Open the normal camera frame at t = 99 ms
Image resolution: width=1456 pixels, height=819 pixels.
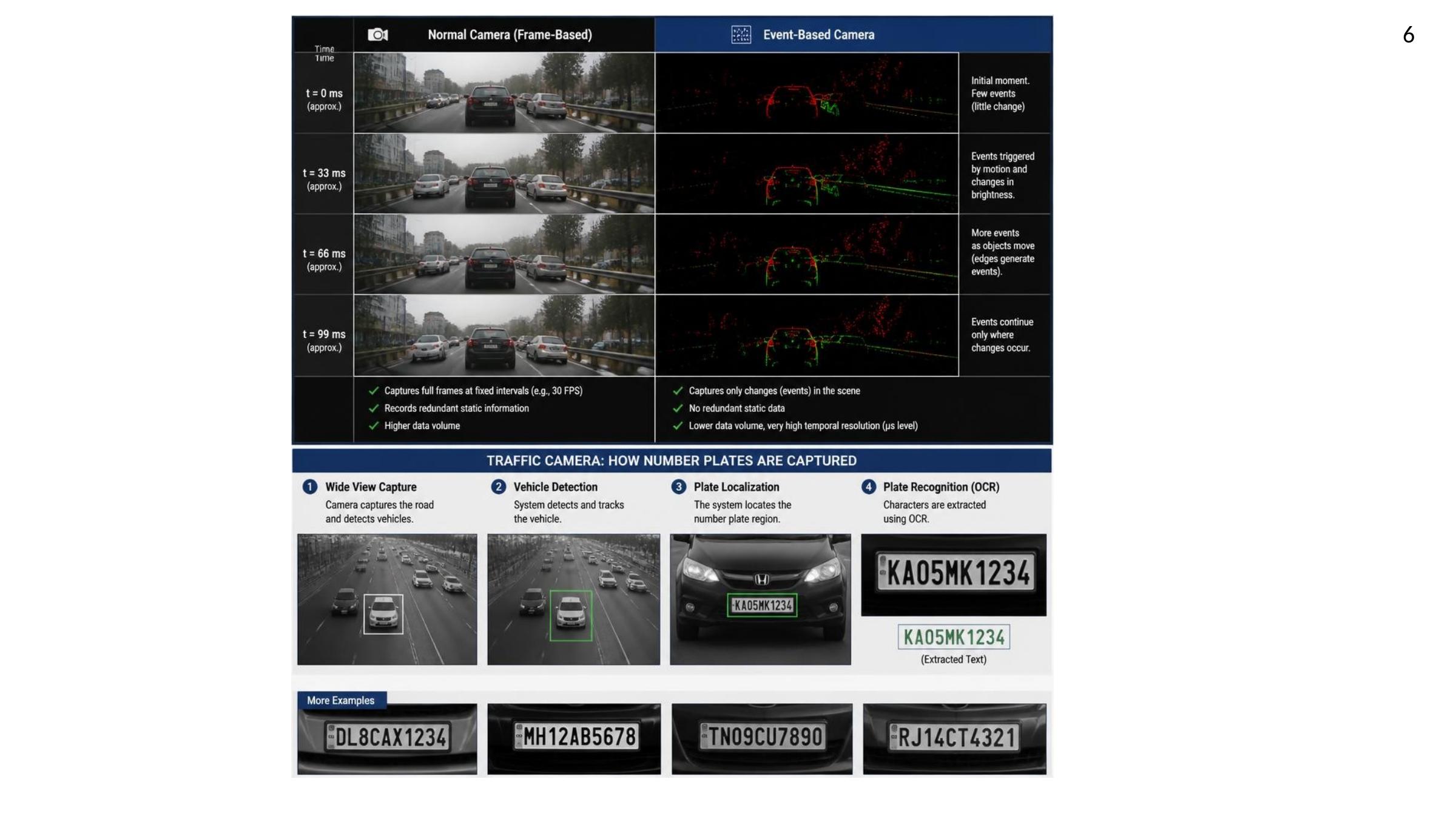(504, 335)
